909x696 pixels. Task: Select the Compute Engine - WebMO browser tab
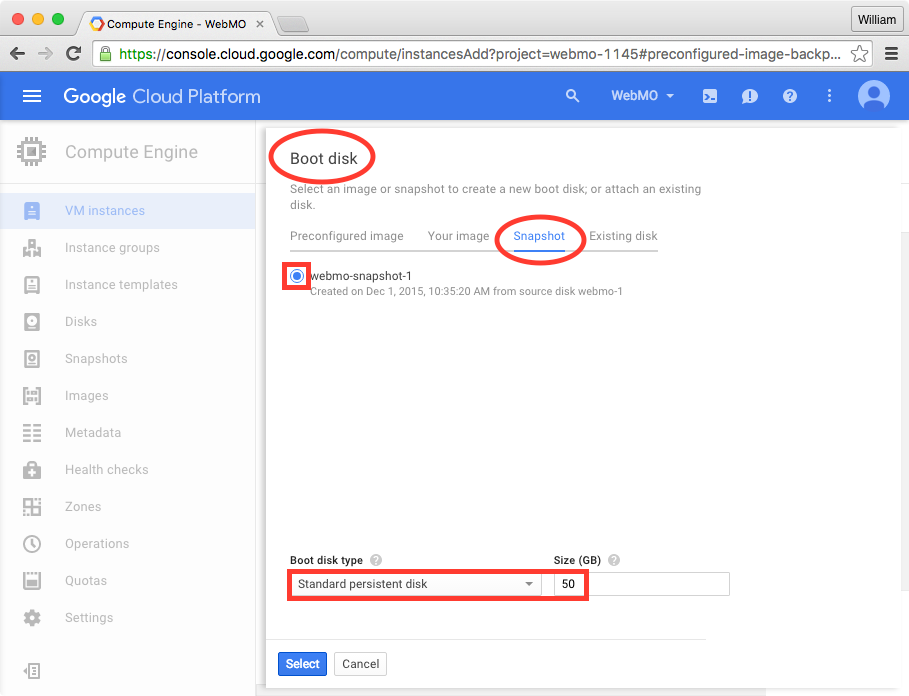176,24
